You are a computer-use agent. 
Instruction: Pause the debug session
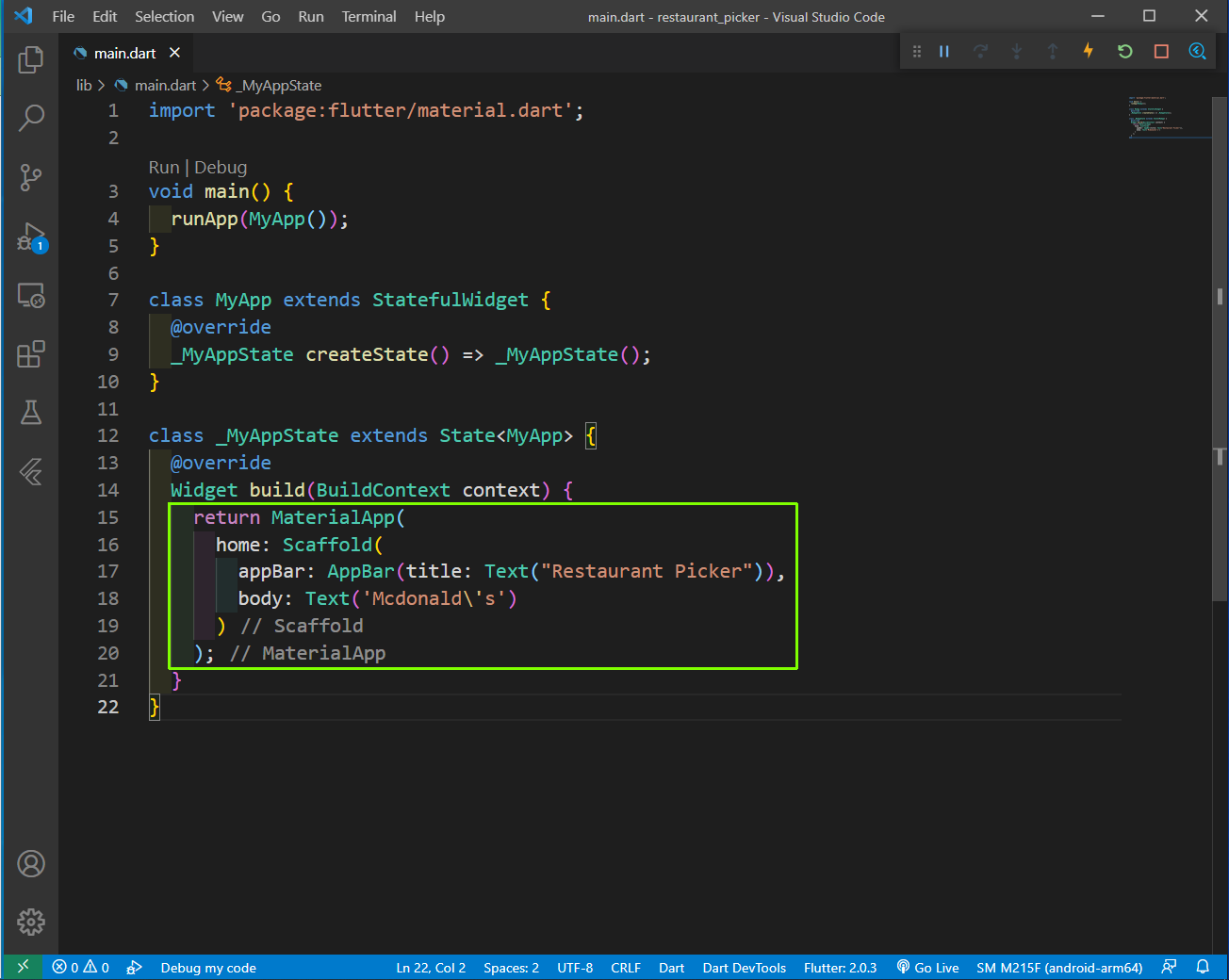943,51
